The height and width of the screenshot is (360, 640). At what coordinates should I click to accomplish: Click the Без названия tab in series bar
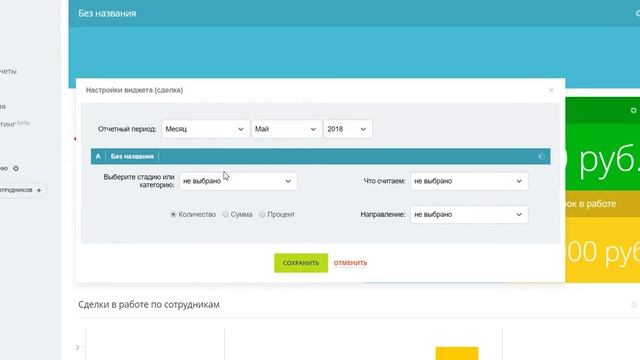tap(132, 156)
